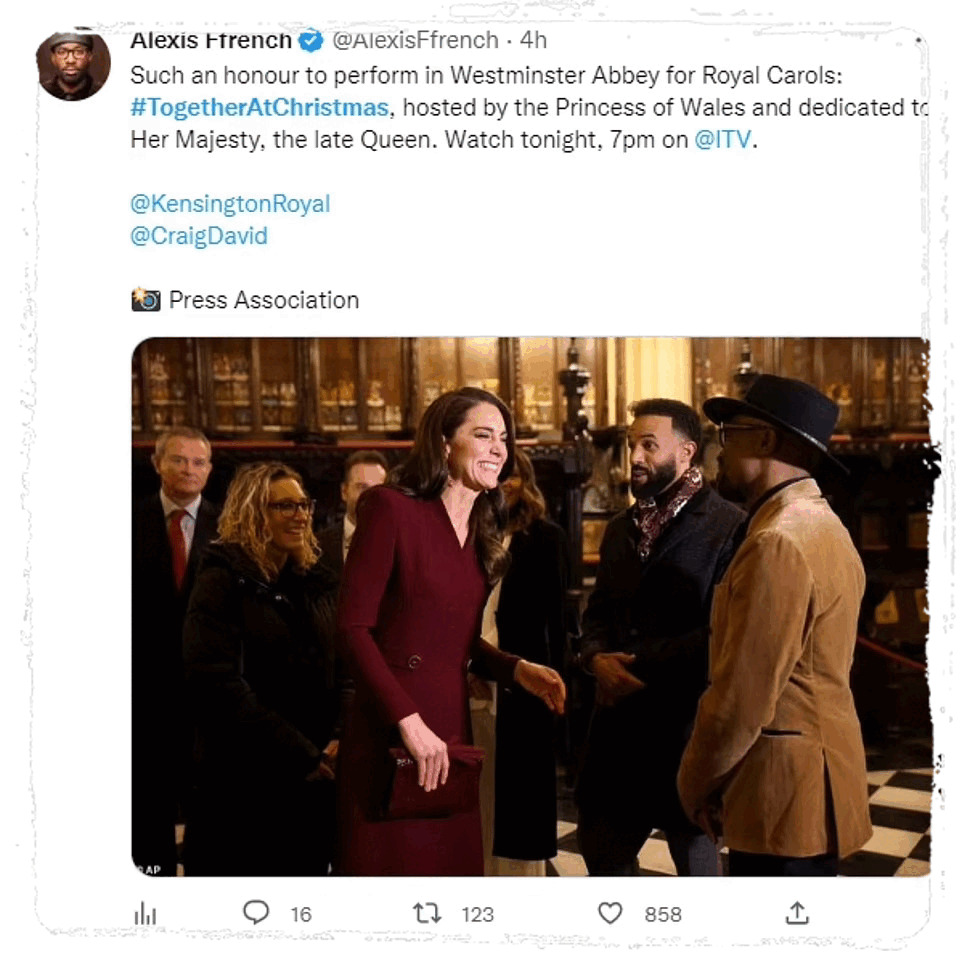Select the @AlexisFfrench handle

pos(415,41)
